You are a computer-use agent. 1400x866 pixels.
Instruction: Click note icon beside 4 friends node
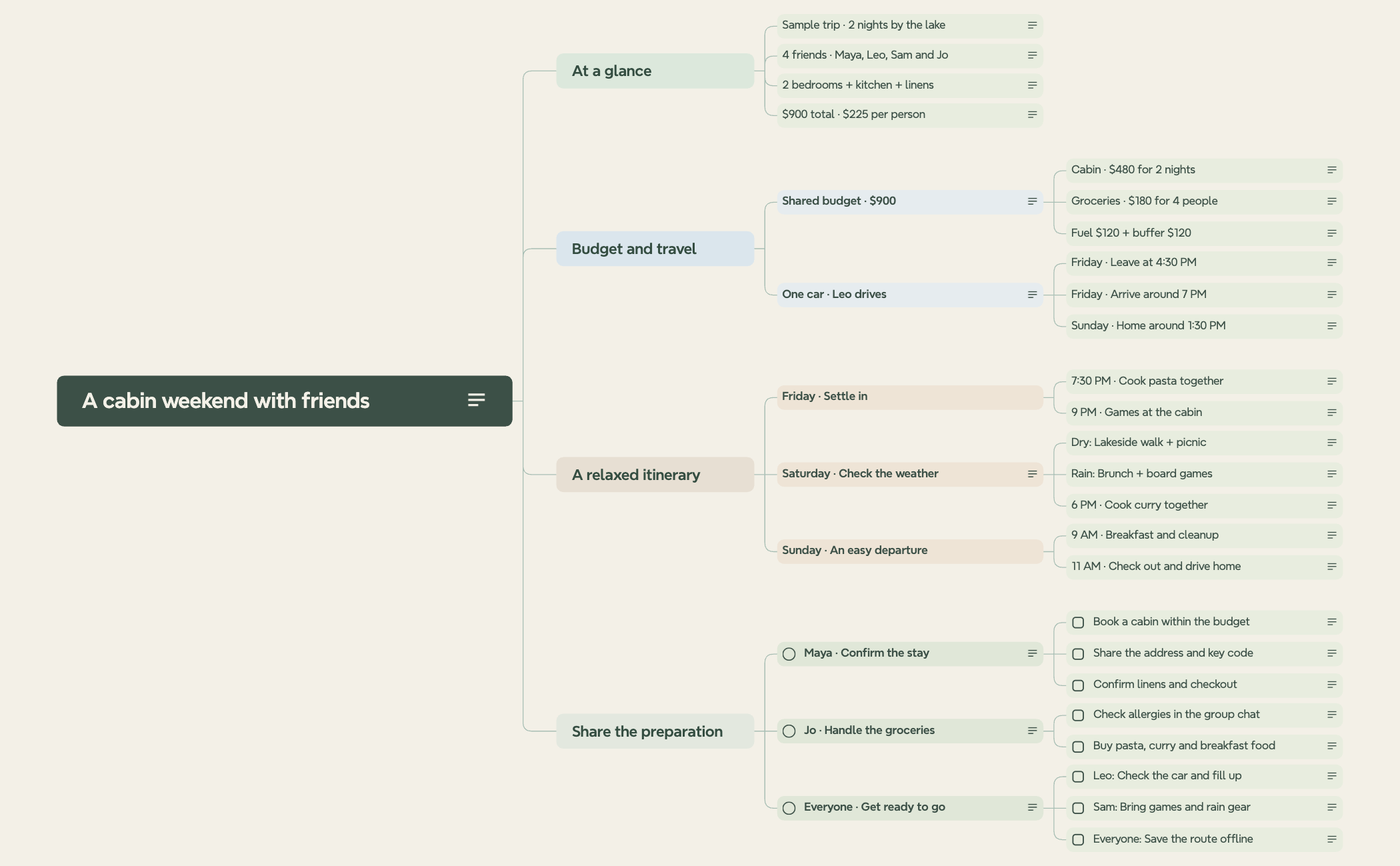(1032, 55)
